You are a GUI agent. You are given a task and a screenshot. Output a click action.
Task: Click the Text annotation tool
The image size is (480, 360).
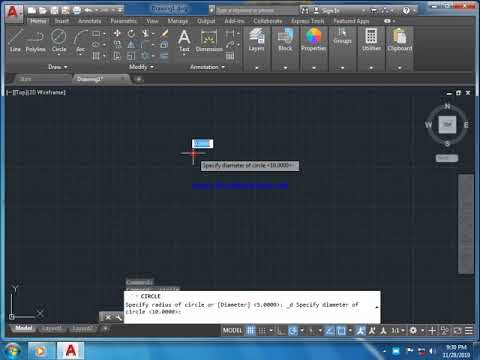[x=184, y=40]
